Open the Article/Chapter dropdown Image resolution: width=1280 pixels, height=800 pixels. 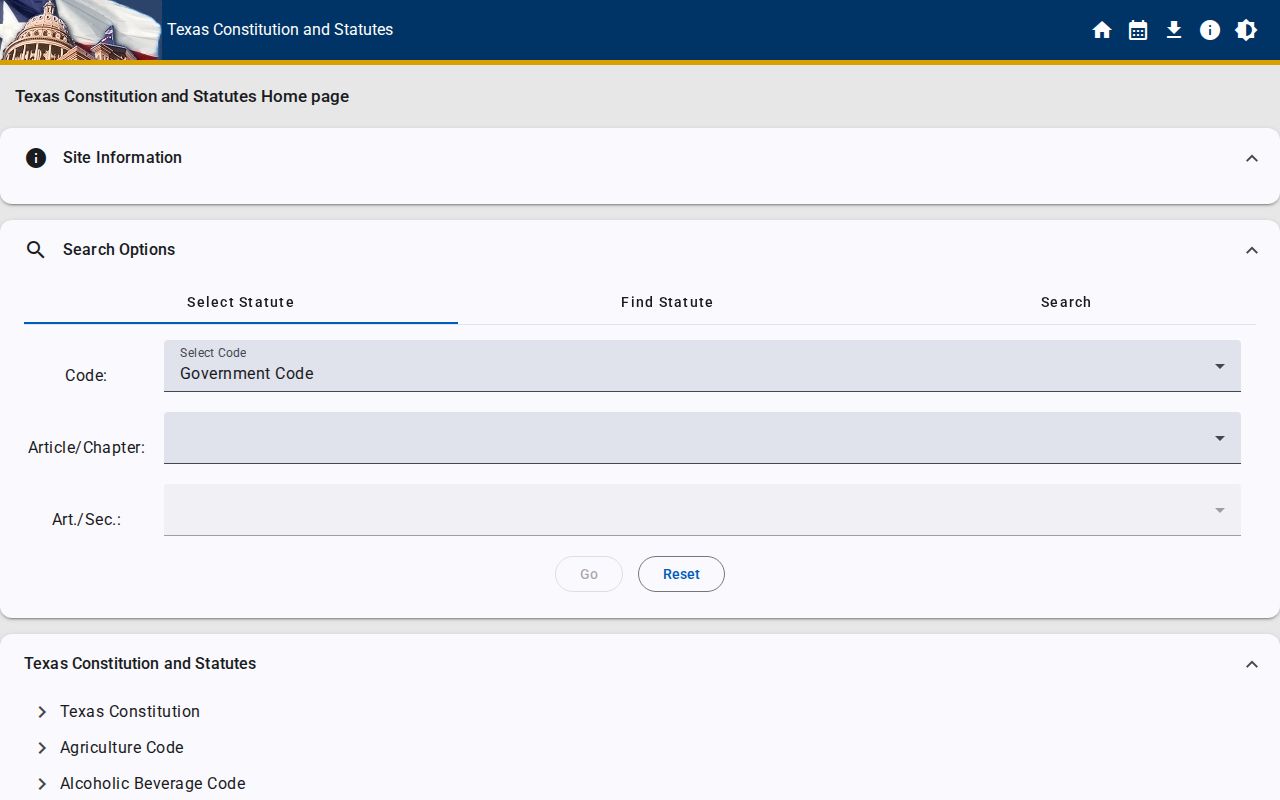[x=702, y=438]
